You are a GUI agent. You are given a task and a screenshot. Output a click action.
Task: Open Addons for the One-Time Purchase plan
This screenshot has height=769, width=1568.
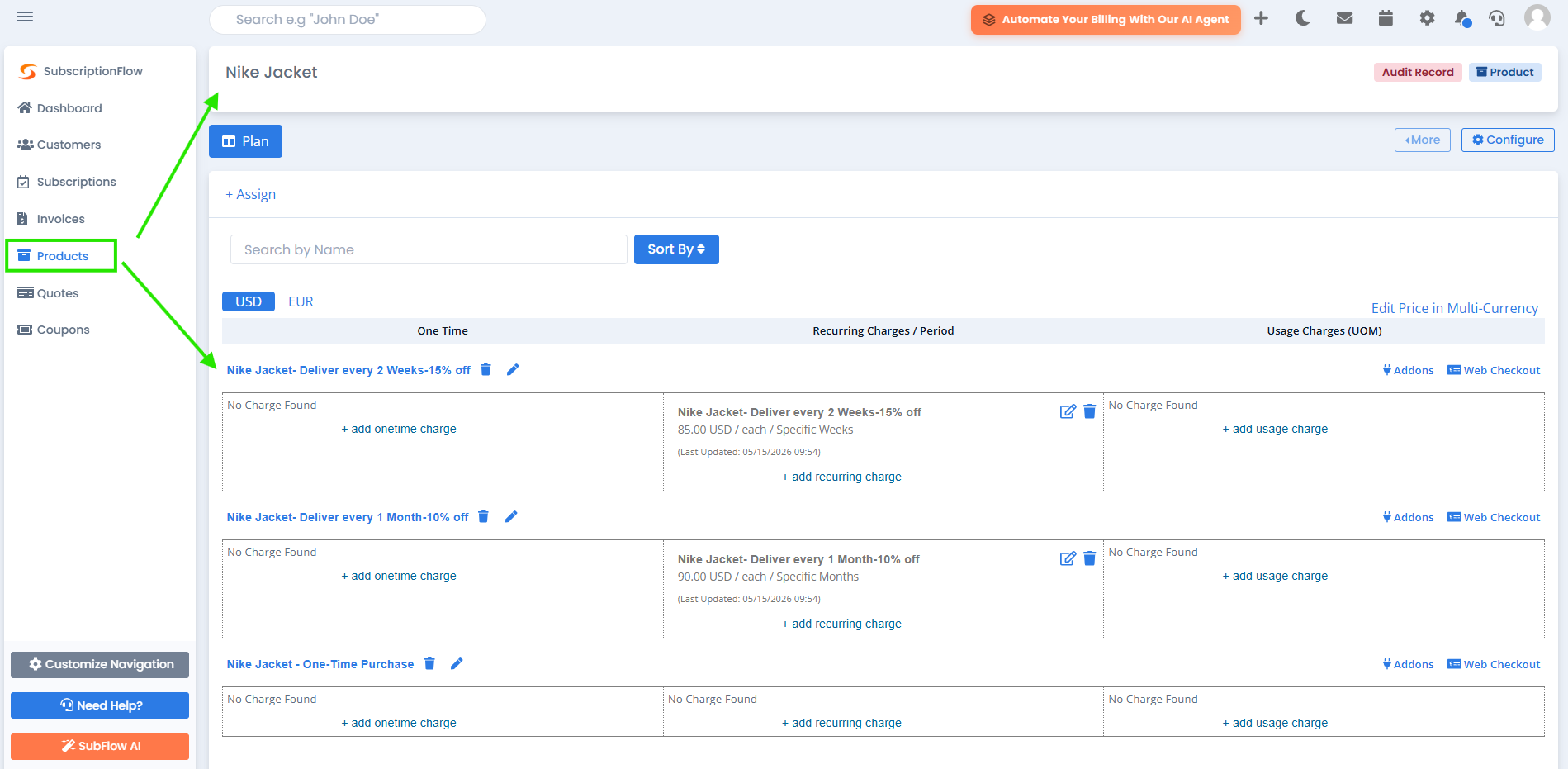point(1408,664)
